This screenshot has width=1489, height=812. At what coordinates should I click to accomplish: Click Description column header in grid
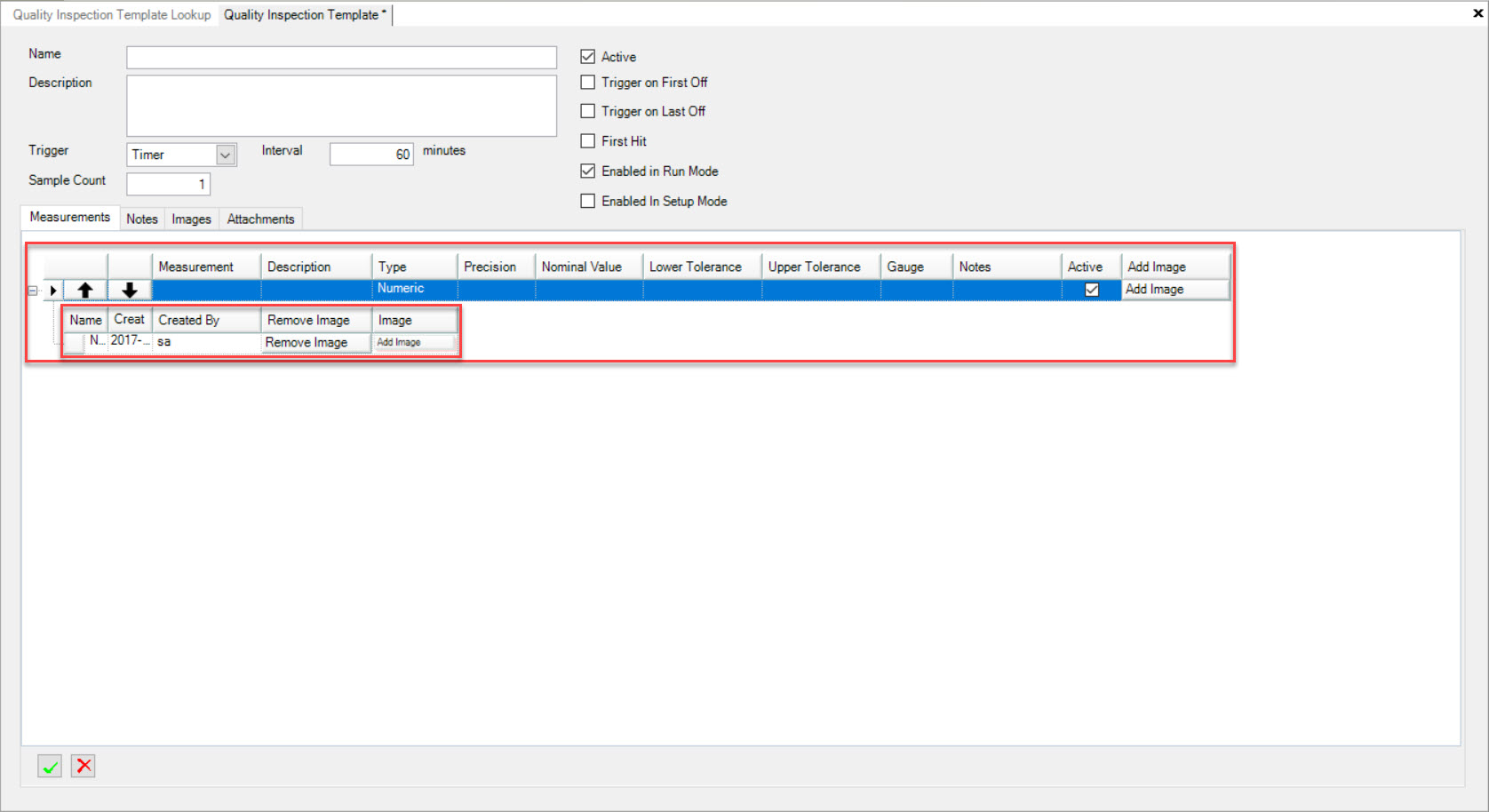point(316,267)
